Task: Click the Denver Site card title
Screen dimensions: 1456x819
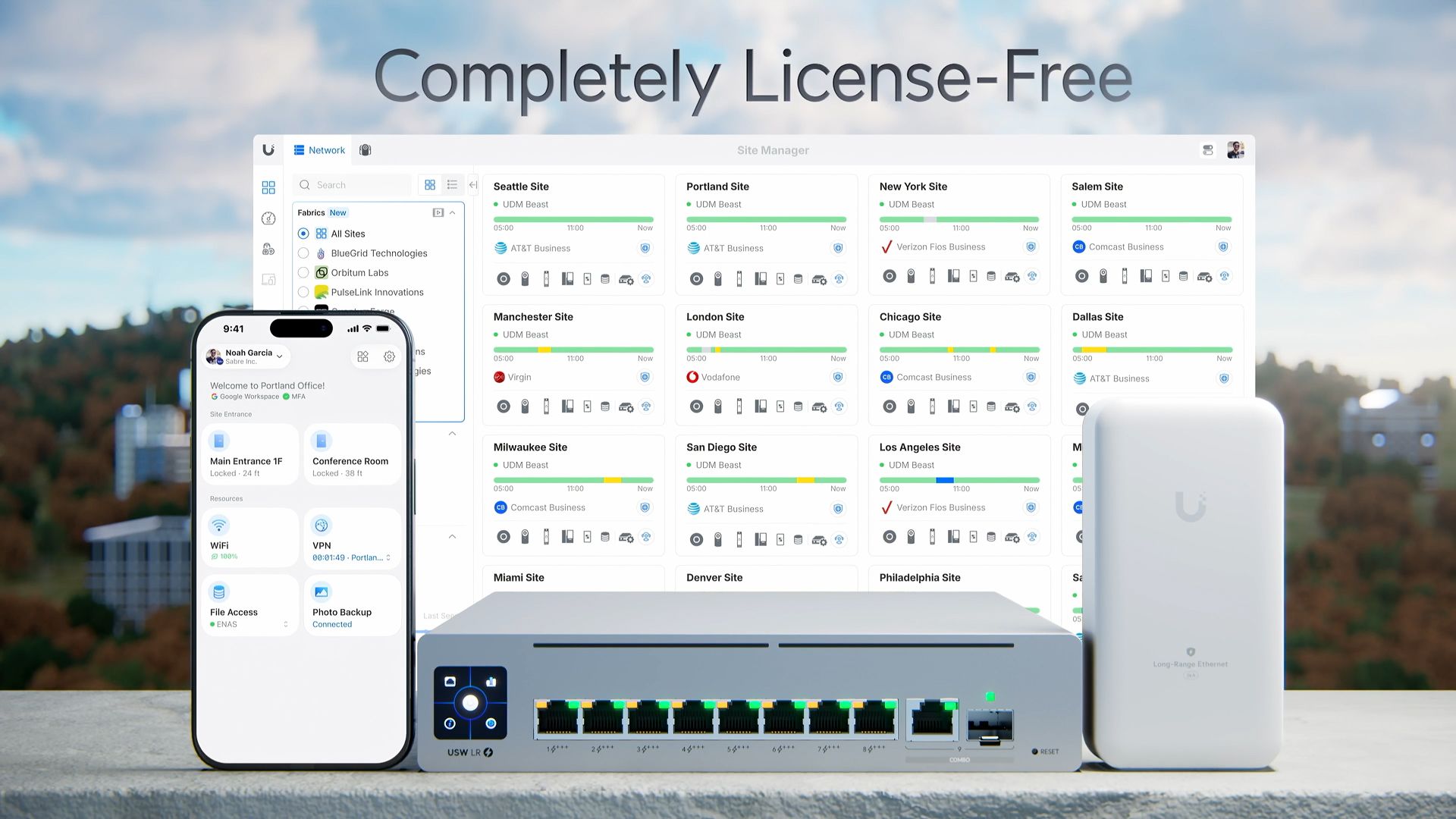Action: pos(714,578)
